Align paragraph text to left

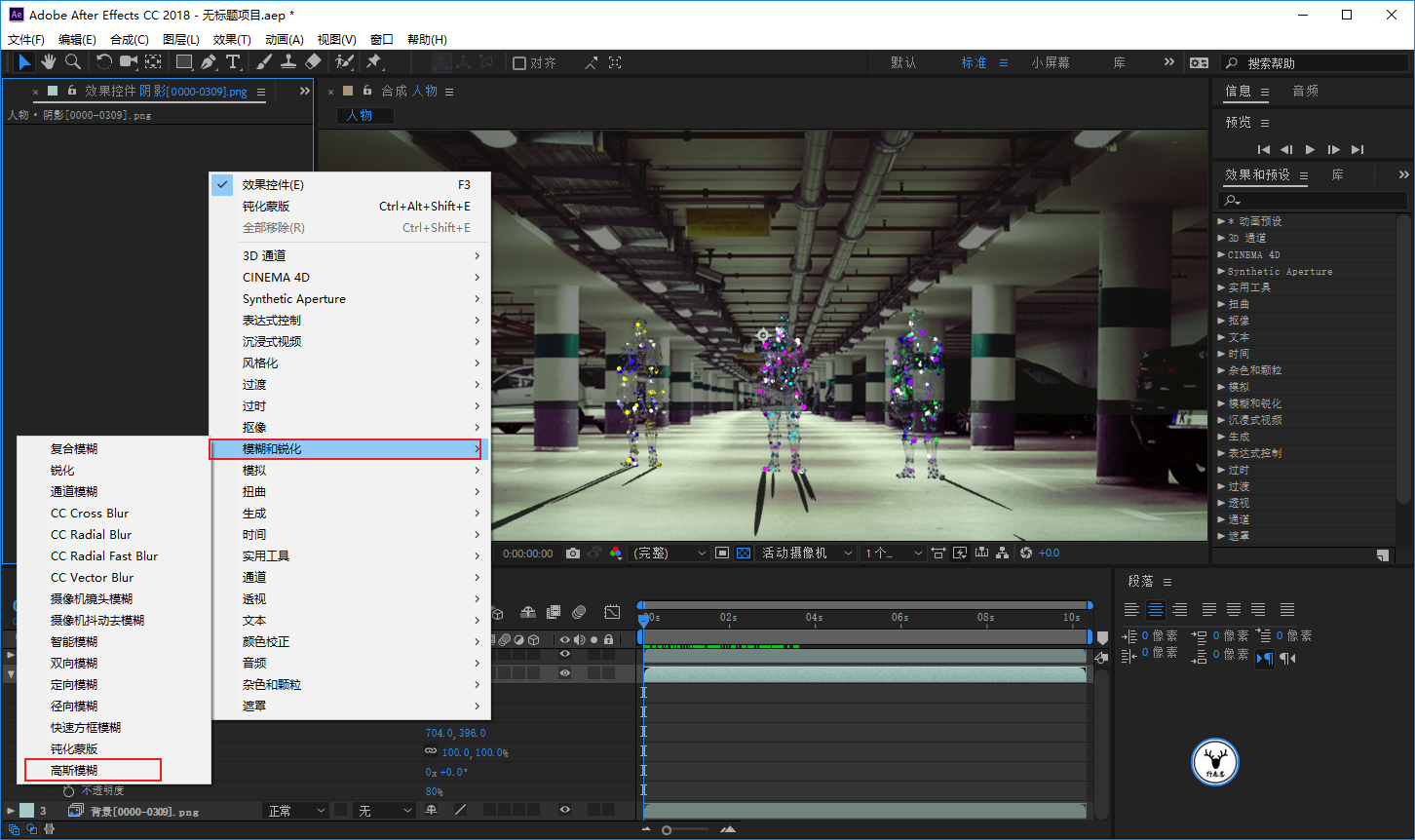click(x=1131, y=610)
